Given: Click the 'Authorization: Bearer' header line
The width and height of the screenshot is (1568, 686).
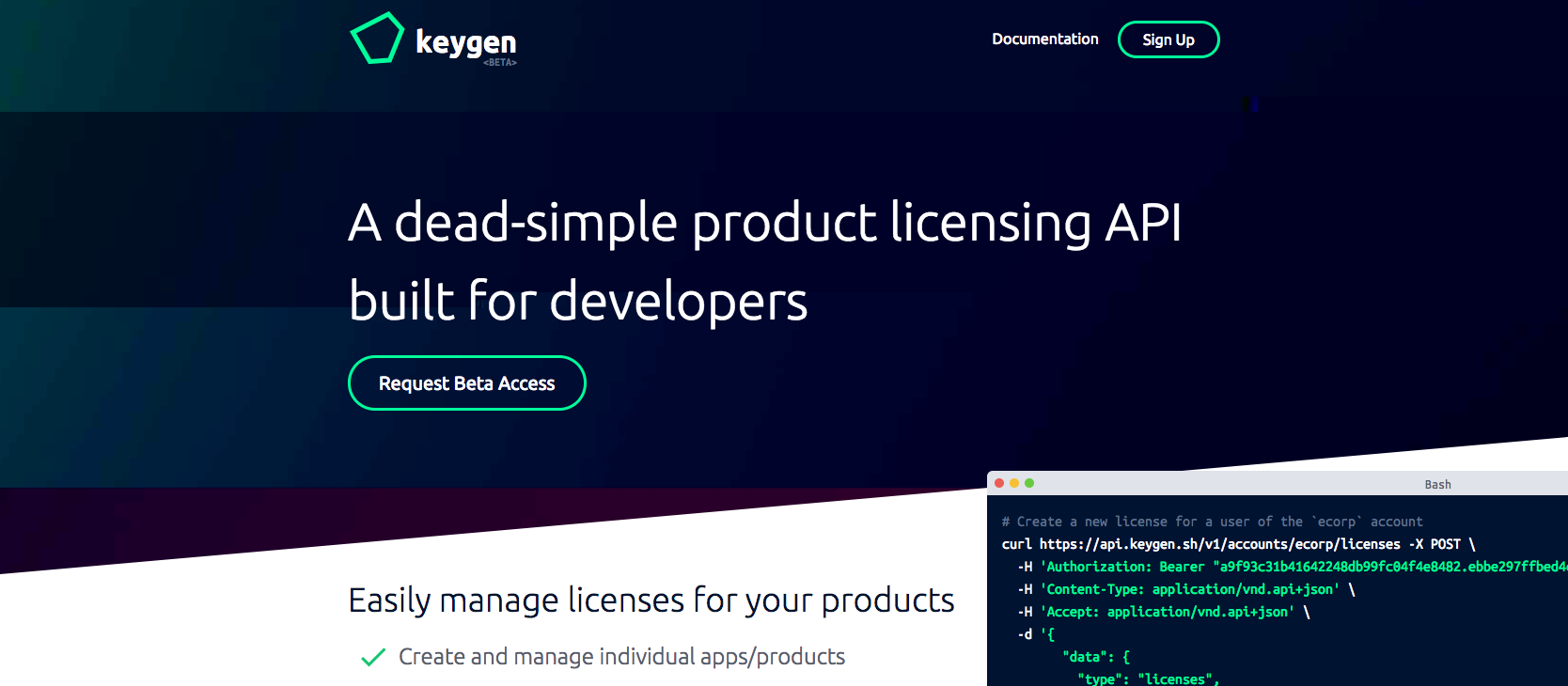Looking at the screenshot, I should [x=1293, y=567].
